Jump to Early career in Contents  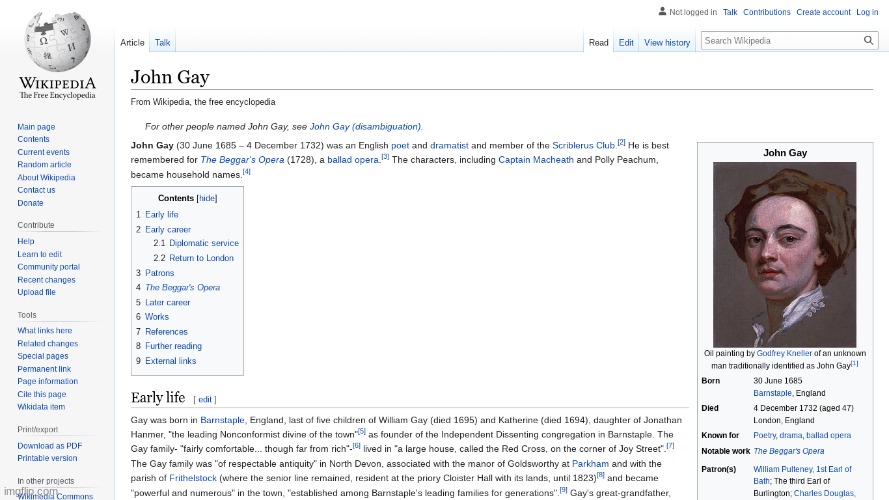click(168, 230)
